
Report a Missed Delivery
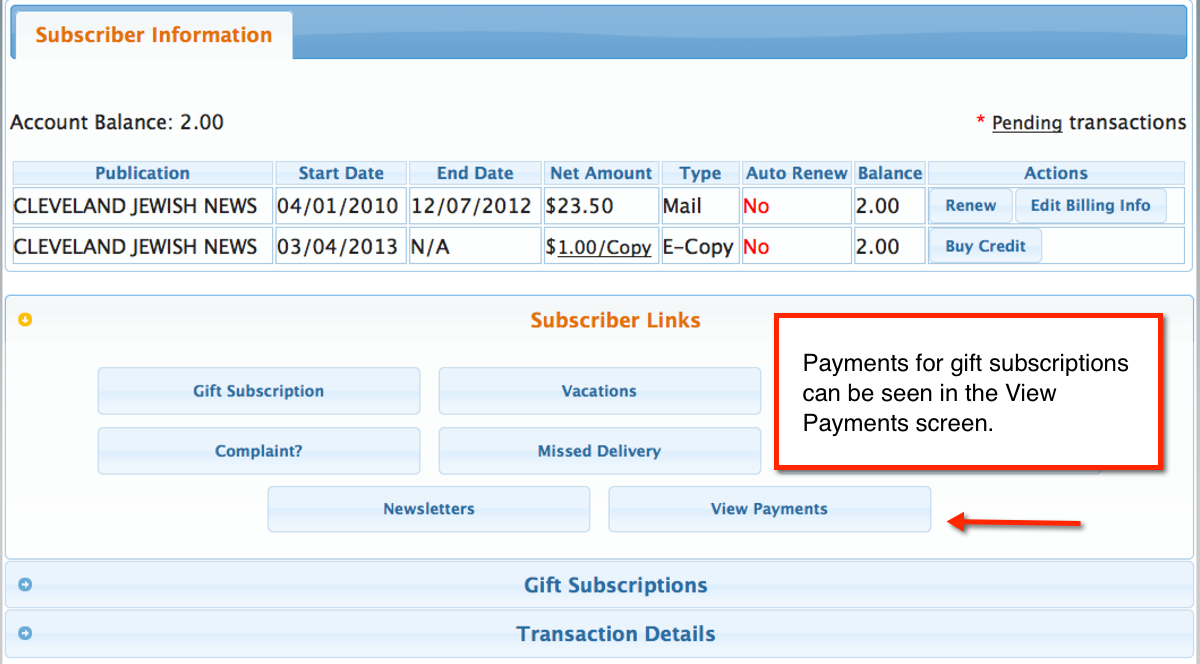pos(600,451)
